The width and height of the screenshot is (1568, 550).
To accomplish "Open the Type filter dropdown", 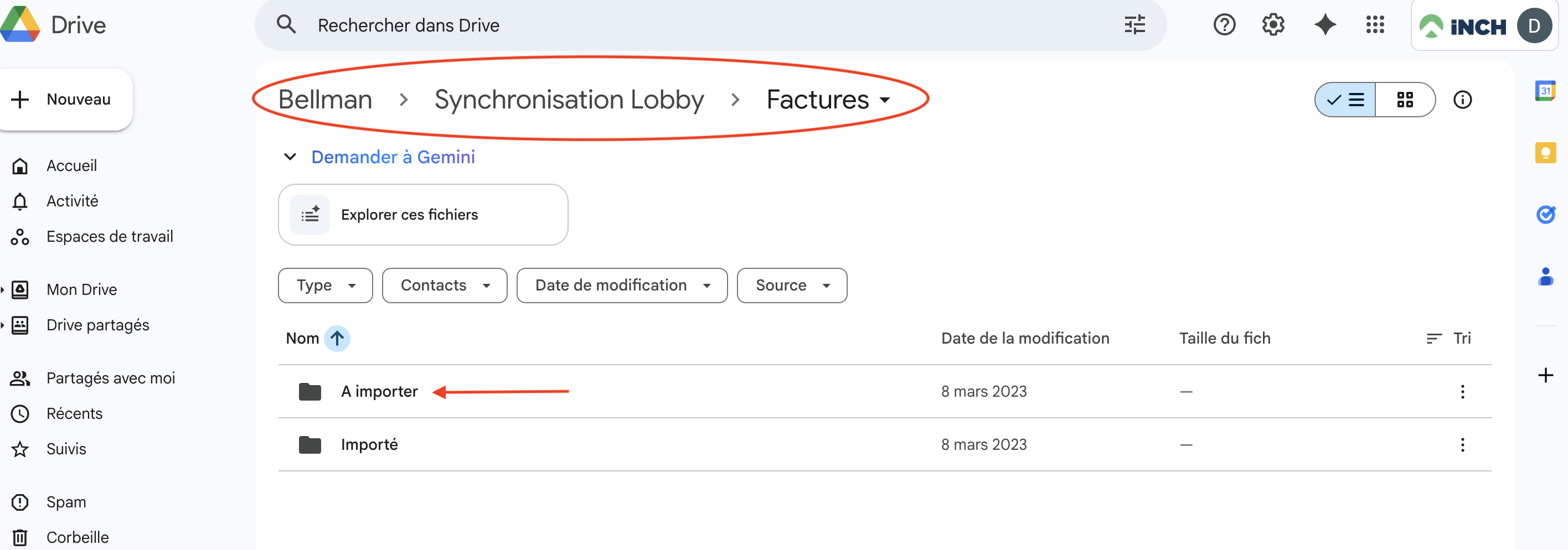I will [x=325, y=286].
